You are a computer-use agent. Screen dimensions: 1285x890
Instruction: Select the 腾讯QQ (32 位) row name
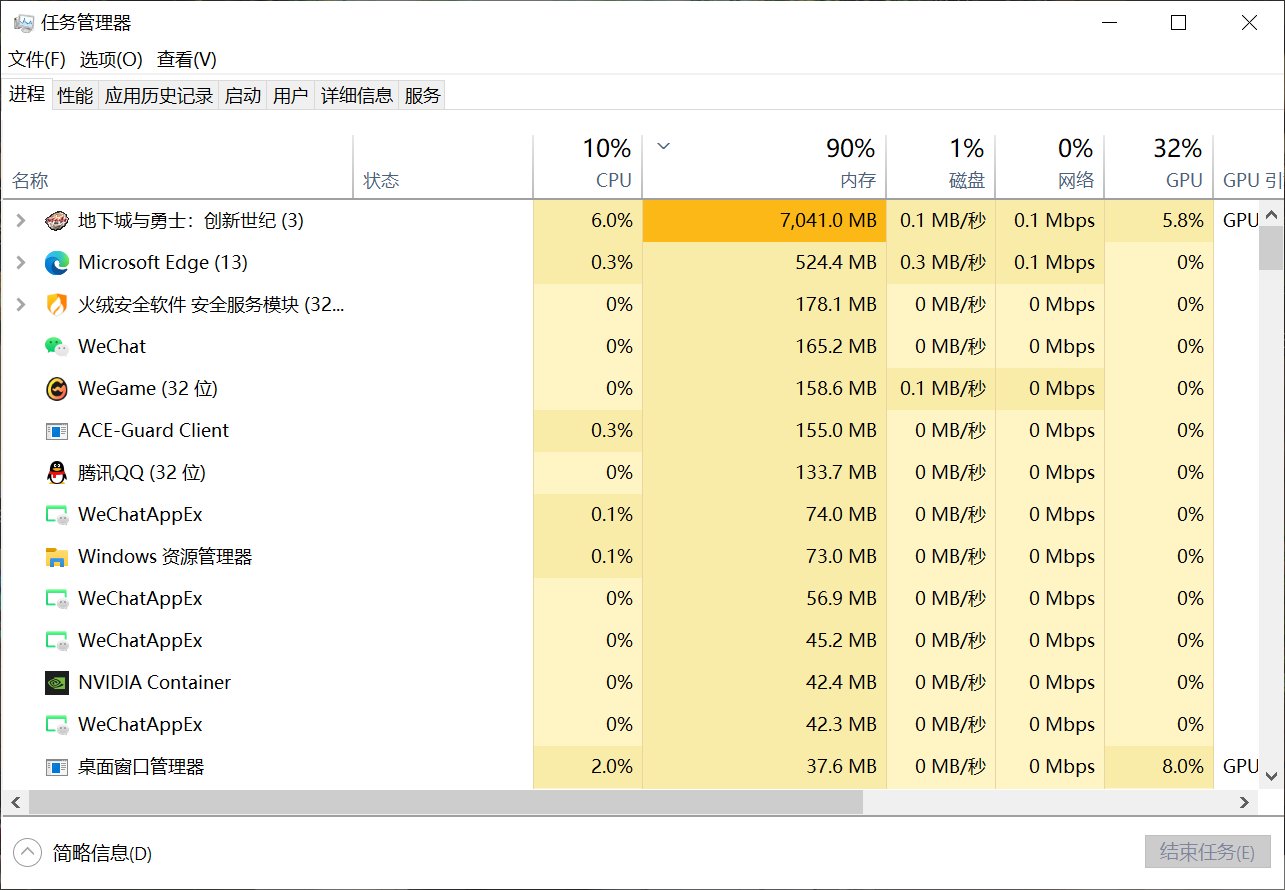[141, 473]
